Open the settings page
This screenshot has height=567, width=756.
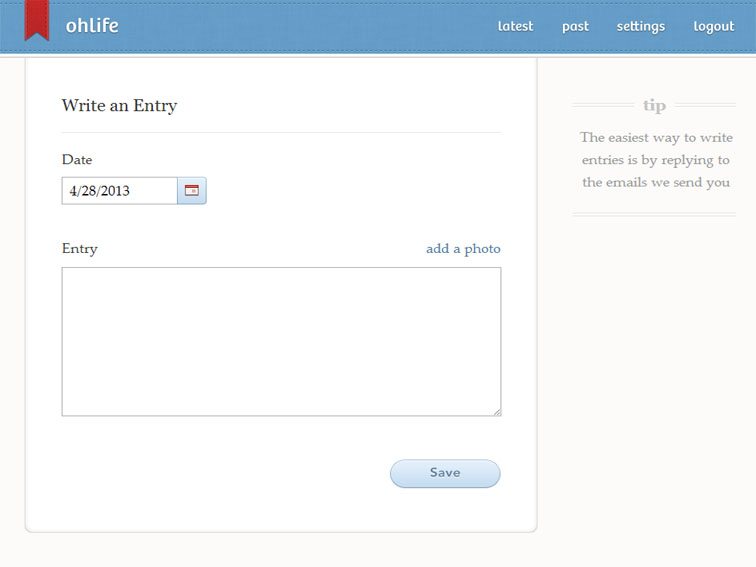[x=641, y=27]
